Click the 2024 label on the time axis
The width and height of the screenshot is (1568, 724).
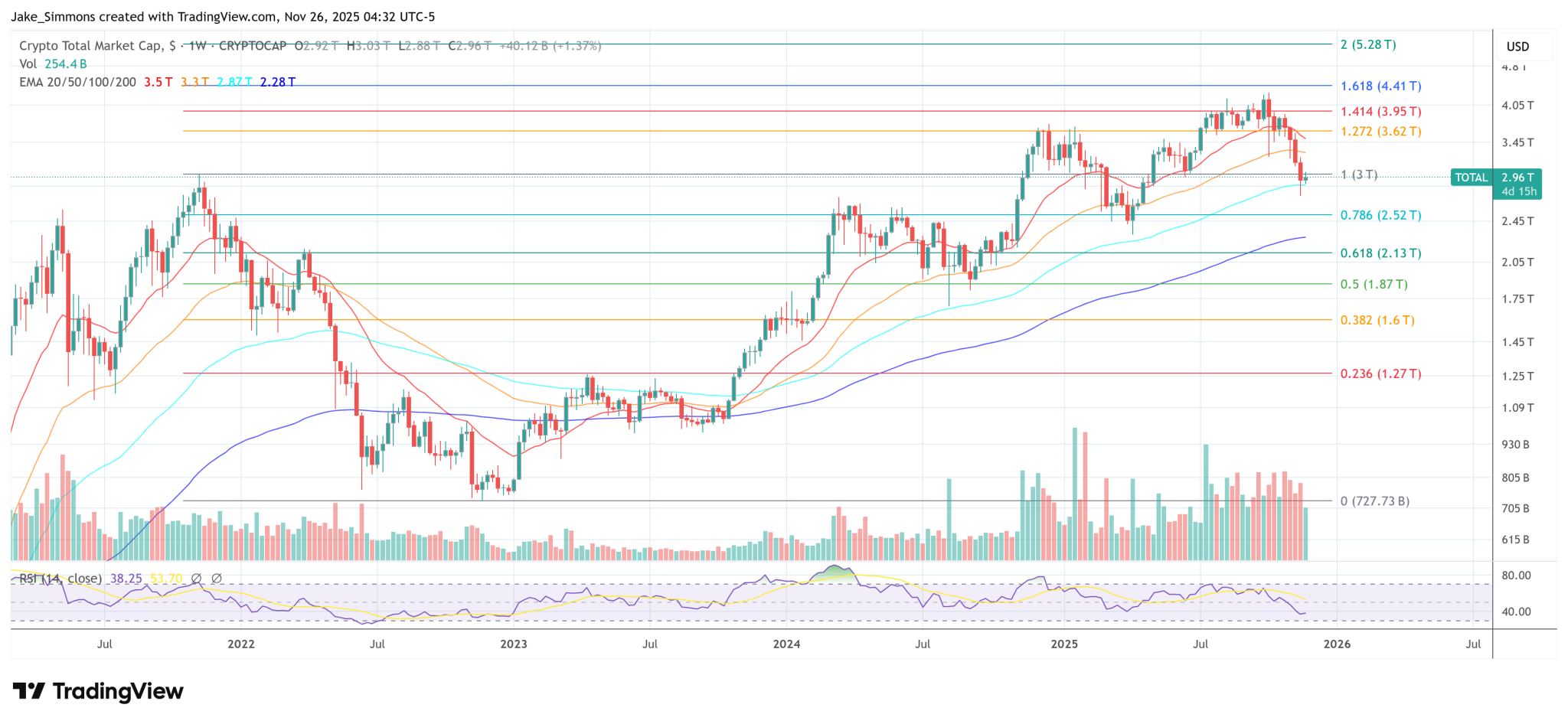click(786, 644)
